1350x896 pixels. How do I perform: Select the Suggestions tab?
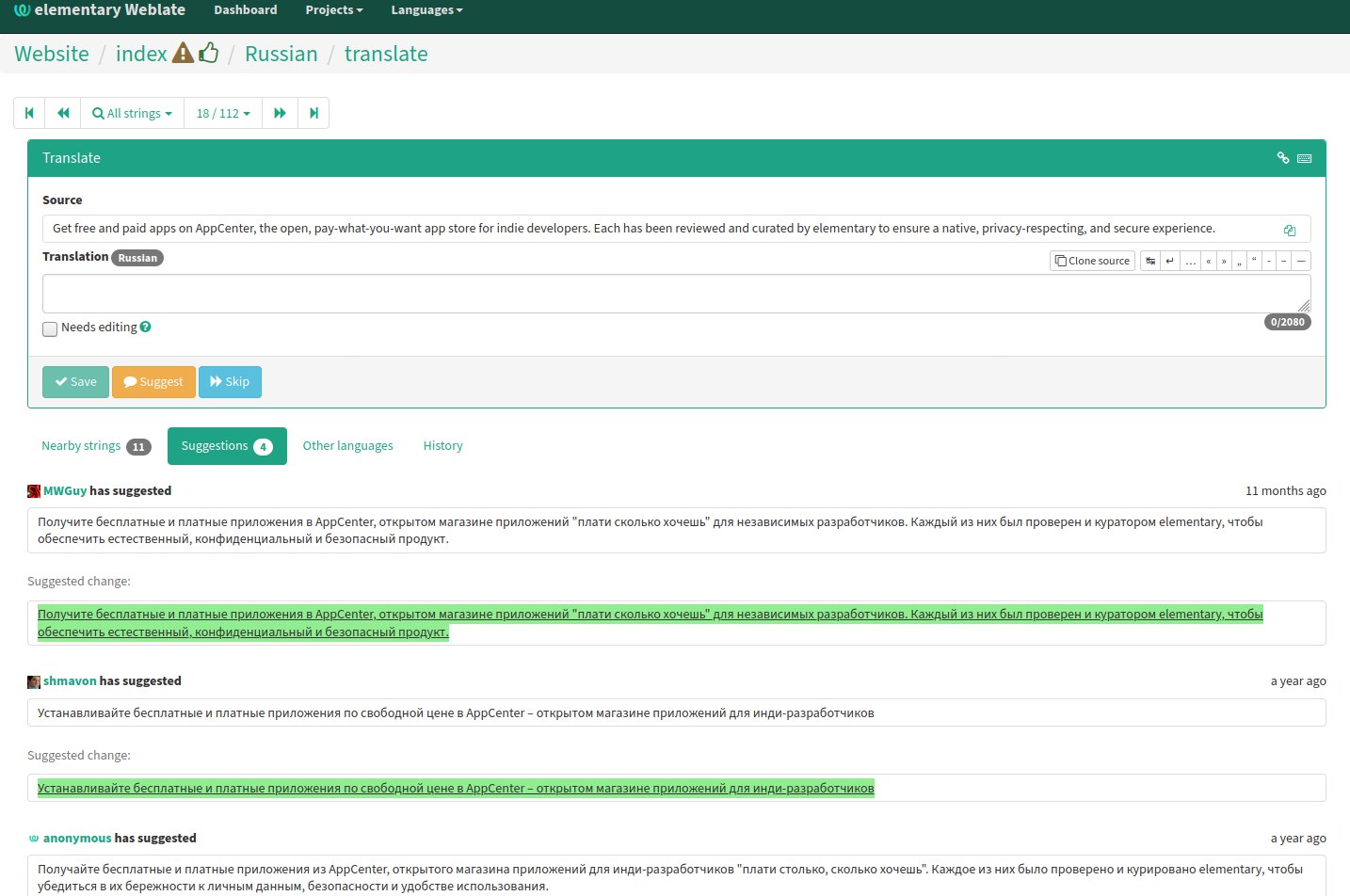coord(227,446)
